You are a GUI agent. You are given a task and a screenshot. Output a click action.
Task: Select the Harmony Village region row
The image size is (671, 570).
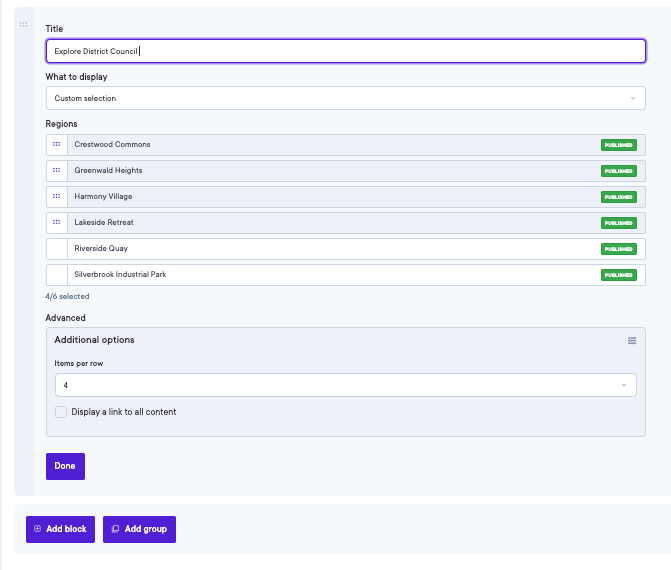pos(330,197)
